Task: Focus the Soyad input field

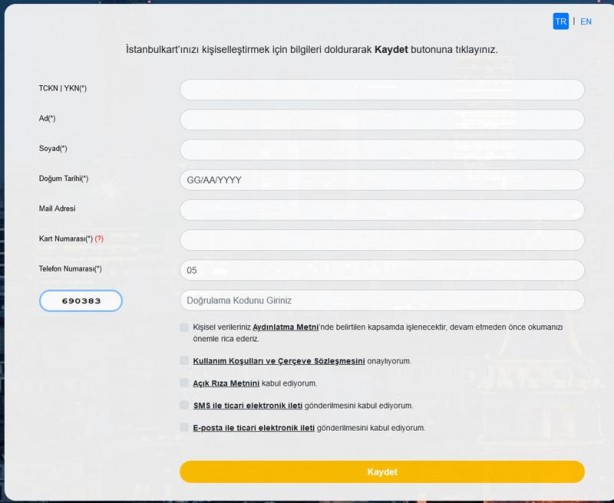Action: (382, 150)
